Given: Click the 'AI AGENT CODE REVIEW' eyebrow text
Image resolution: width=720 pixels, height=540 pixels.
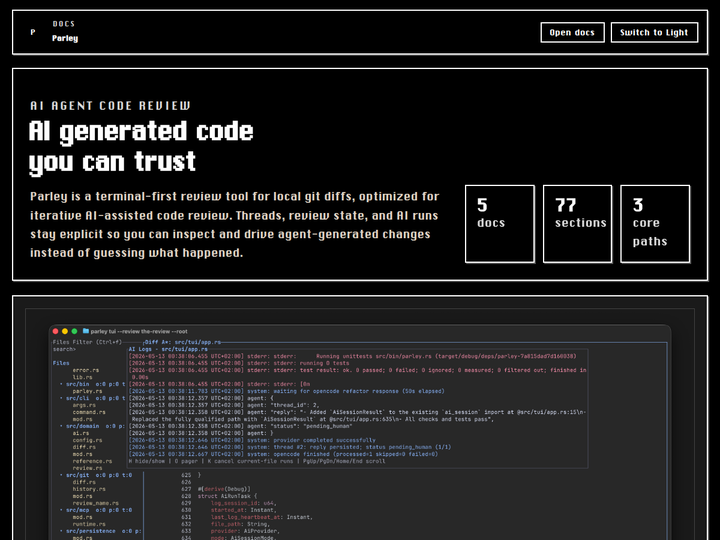Looking at the screenshot, I should (110, 106).
